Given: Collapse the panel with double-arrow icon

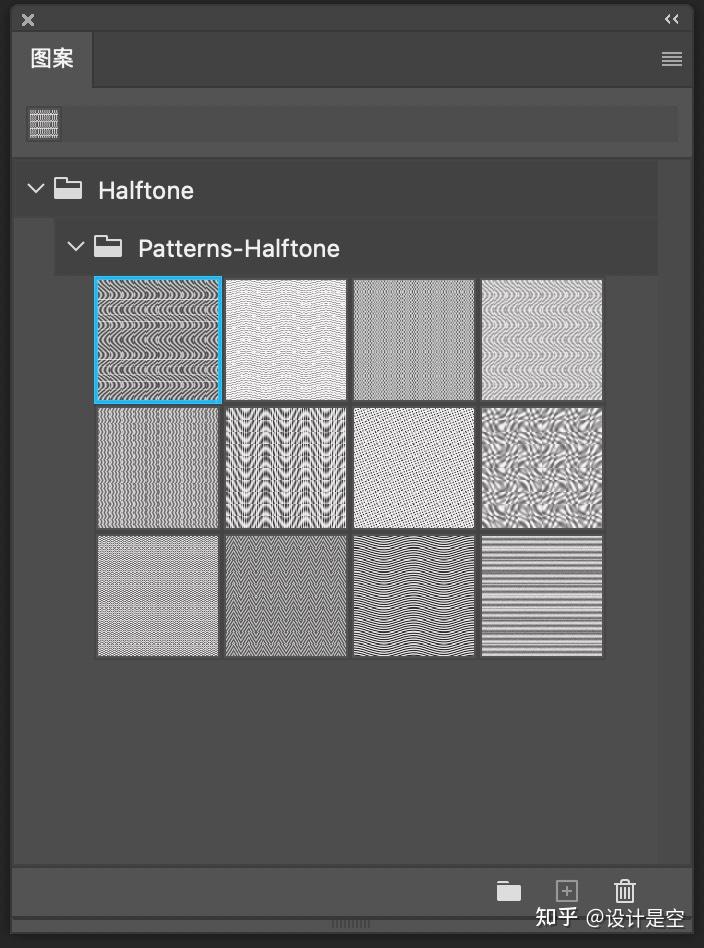Looking at the screenshot, I should tap(671, 19).
